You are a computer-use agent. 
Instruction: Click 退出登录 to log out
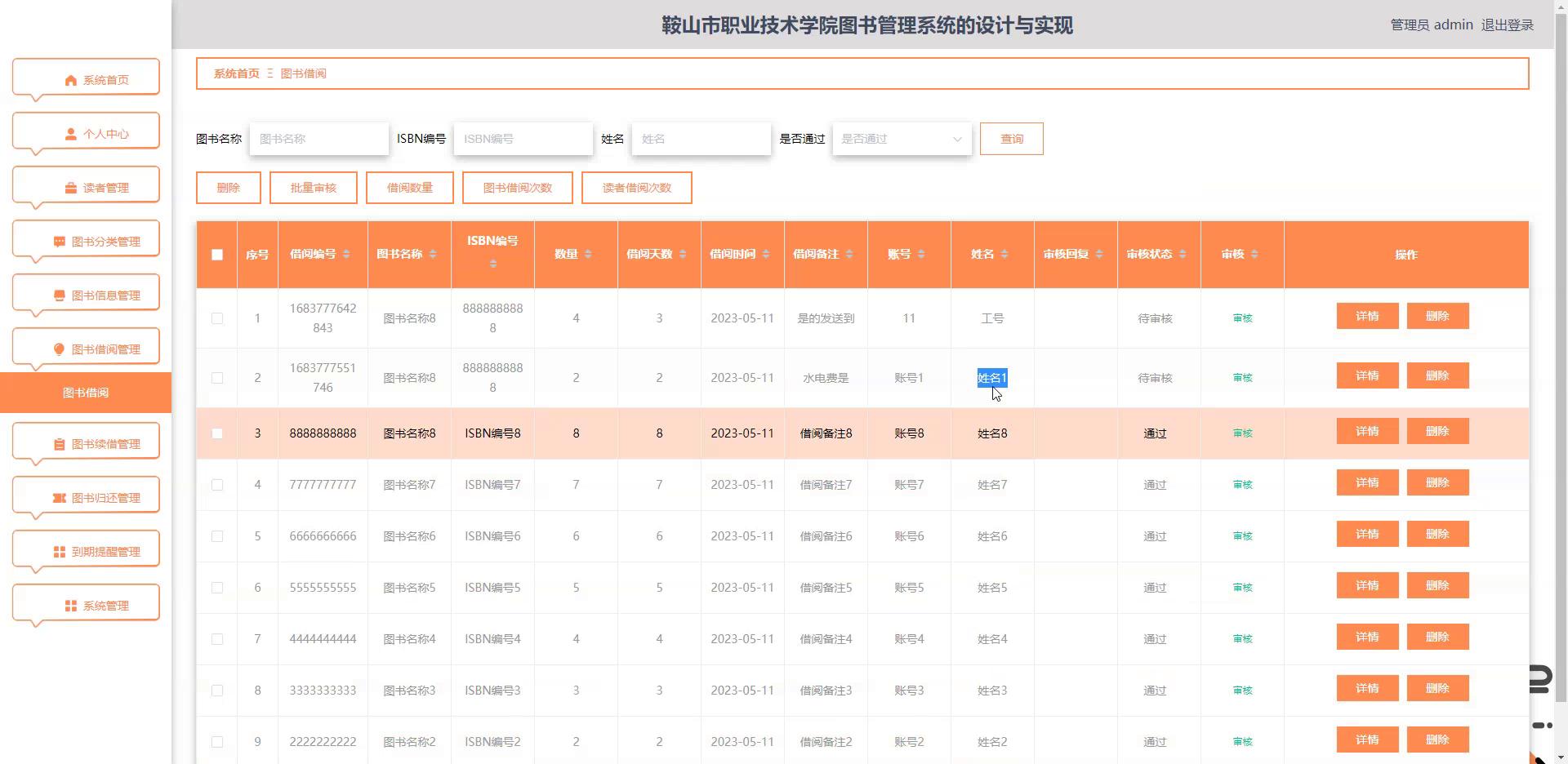(1508, 25)
